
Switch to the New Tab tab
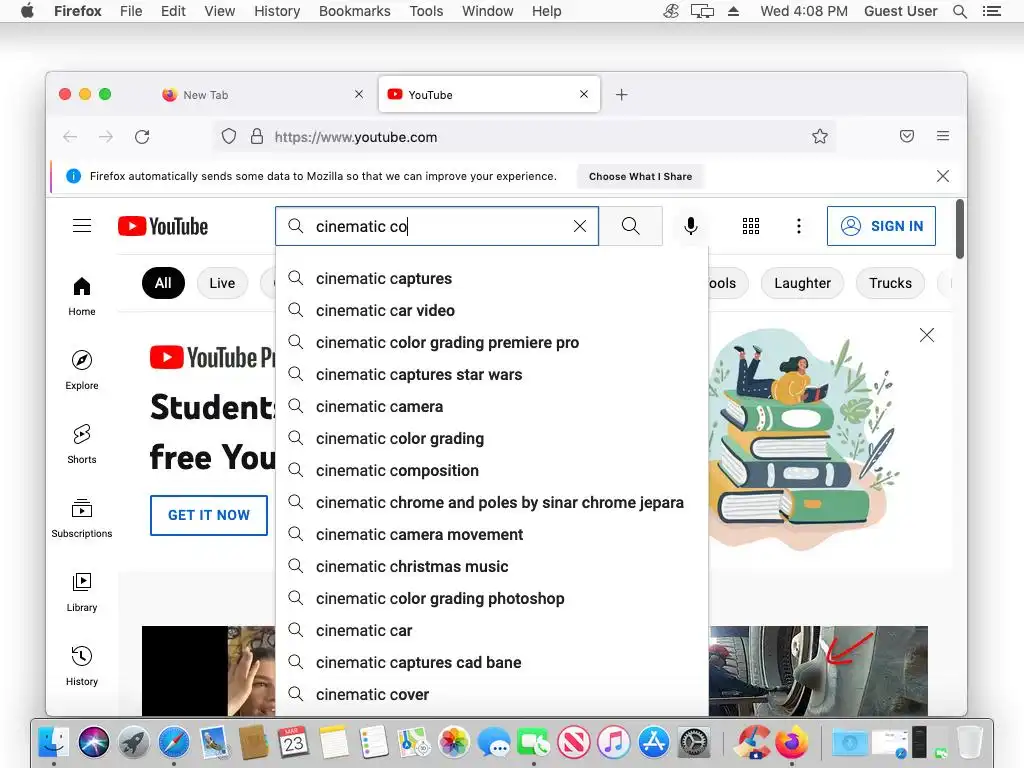[x=261, y=95]
